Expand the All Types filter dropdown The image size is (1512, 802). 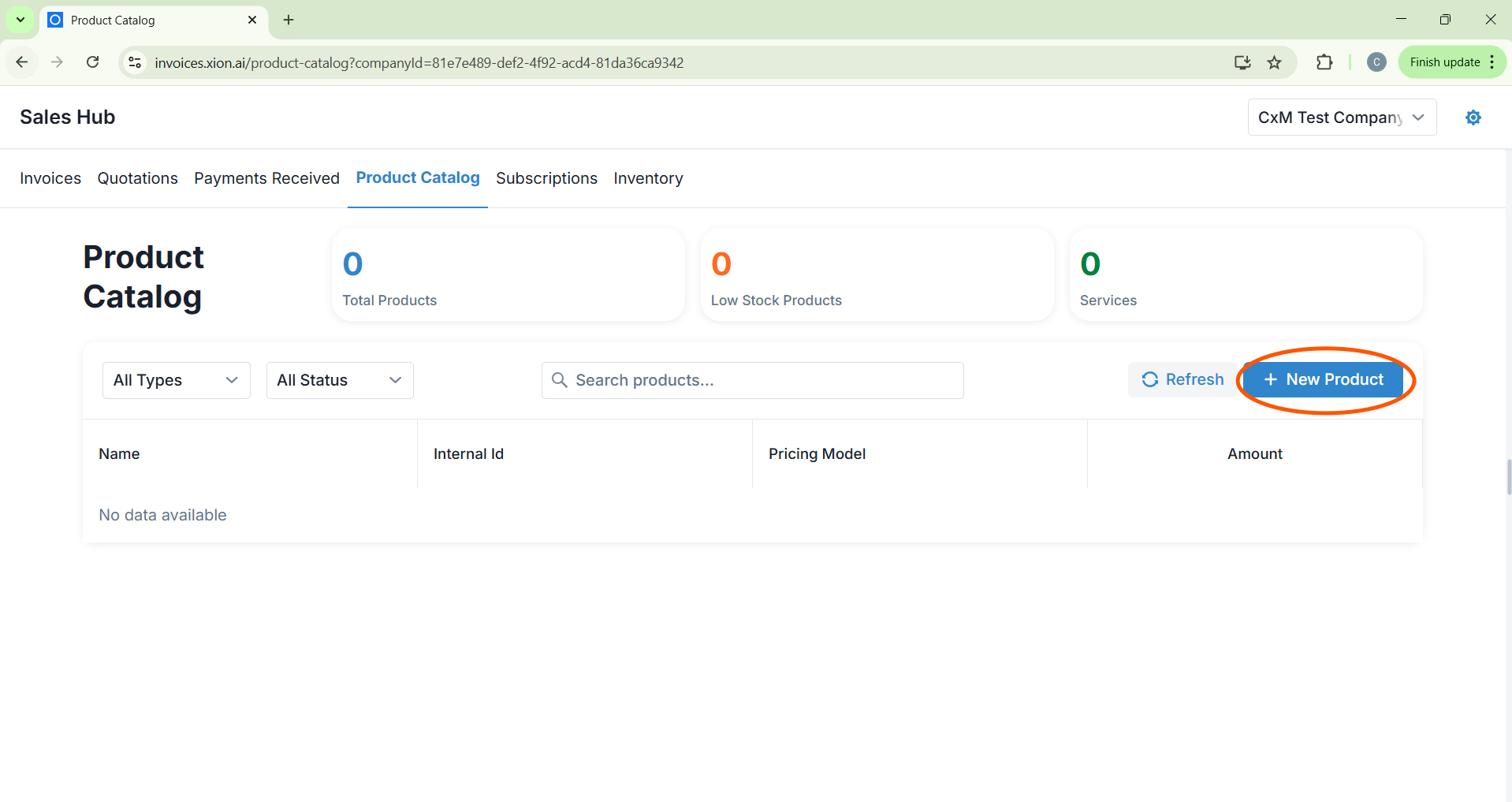pos(176,380)
